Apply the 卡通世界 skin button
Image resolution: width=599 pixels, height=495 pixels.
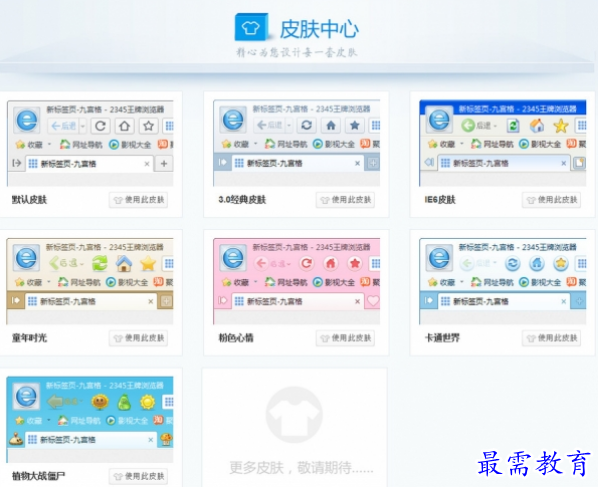click(551, 338)
